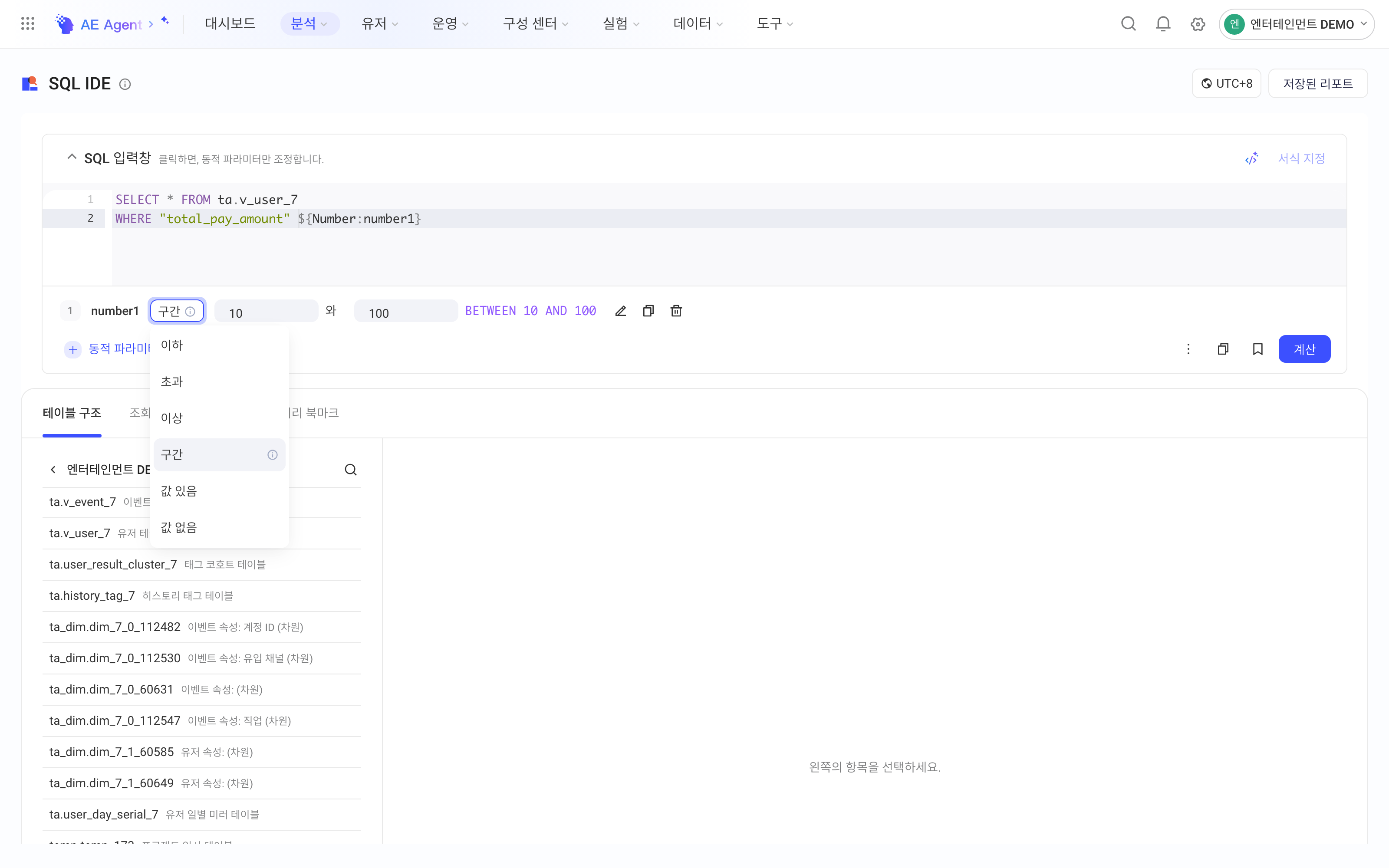Select the 초과 option

point(219,382)
